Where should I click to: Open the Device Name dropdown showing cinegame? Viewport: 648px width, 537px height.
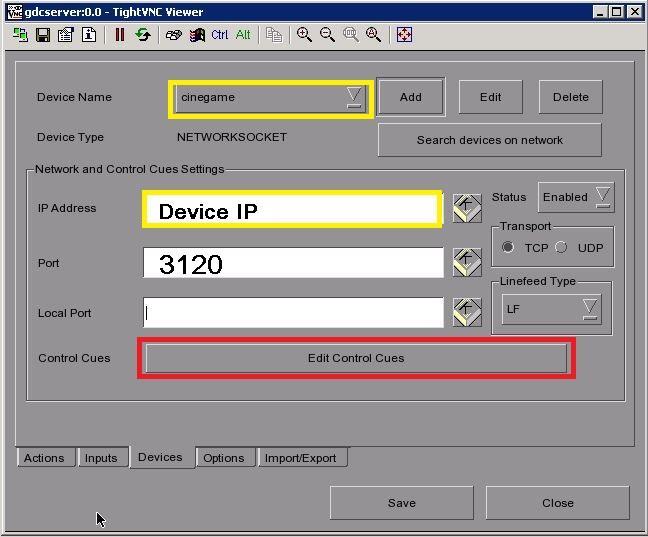tap(271, 98)
